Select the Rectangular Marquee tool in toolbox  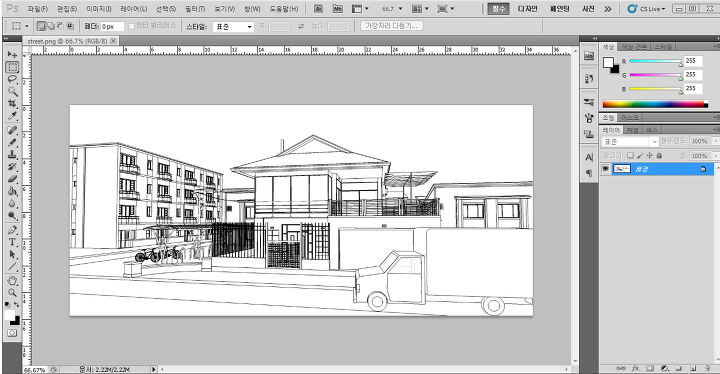click(12, 67)
